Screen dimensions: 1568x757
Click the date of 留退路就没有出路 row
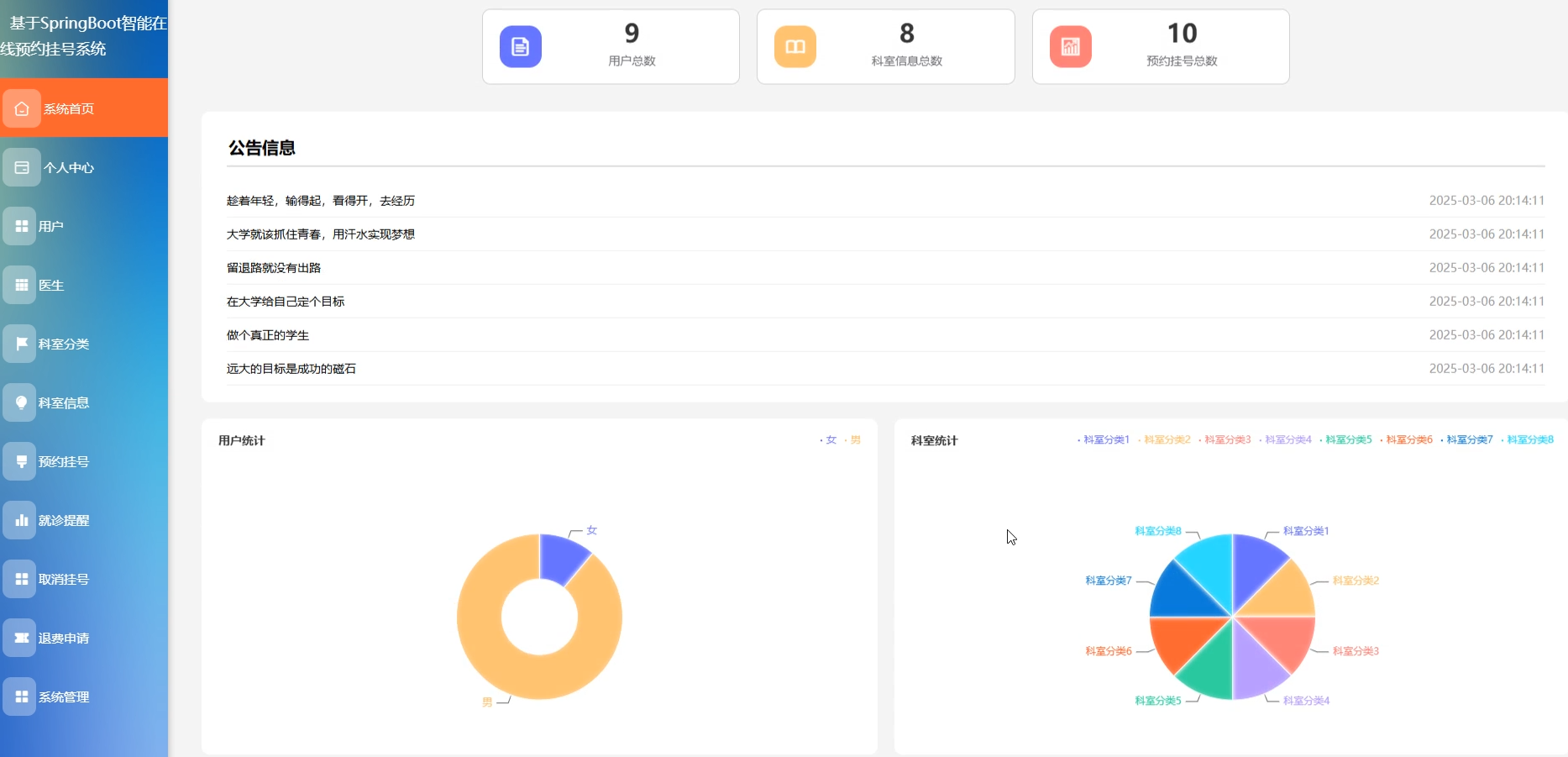tap(1487, 268)
